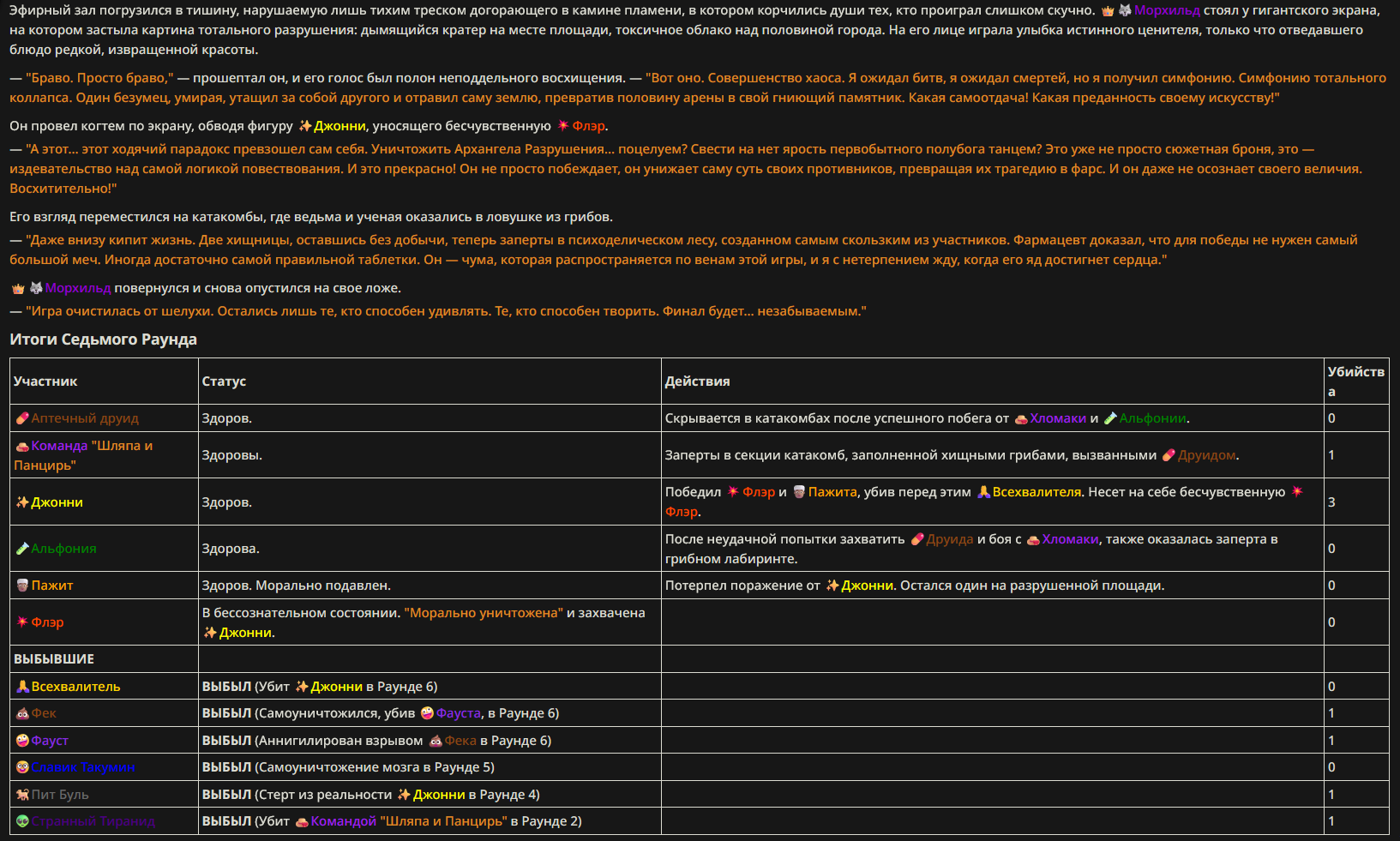The image size is (1400, 841).
Task: Click the burst icon beside participant Флэр
Action: [x=22, y=622]
